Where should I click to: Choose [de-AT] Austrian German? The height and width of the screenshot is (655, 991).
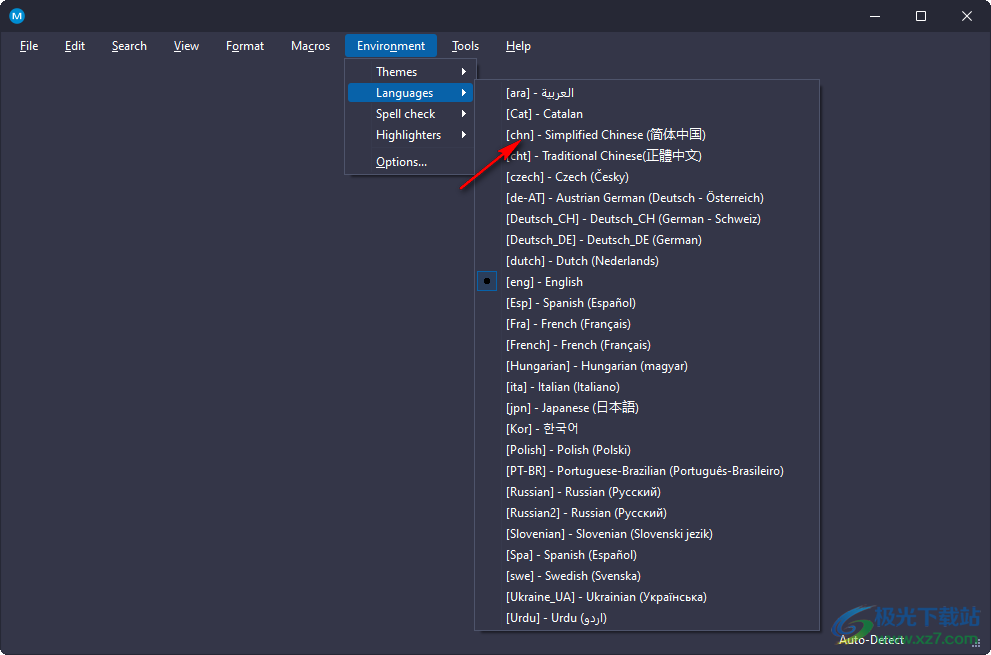point(647,198)
